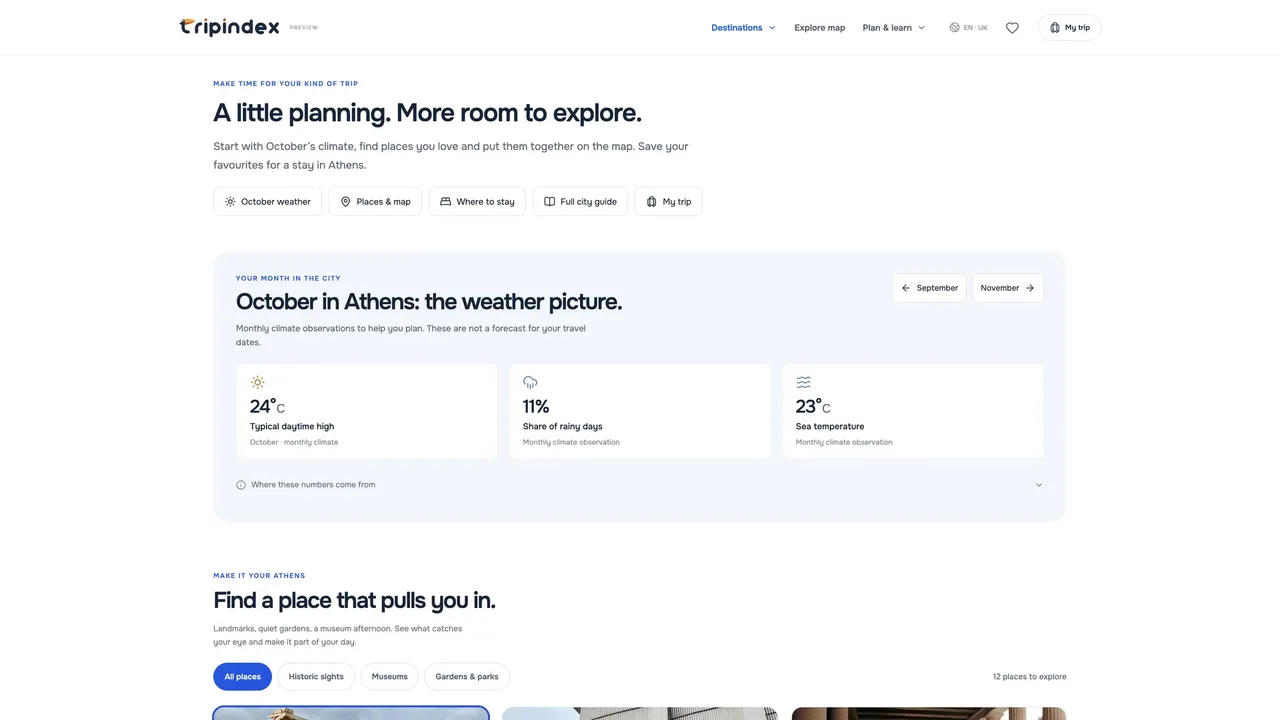Open the saved favourites heart icon
This screenshot has height=720, width=1280.
point(1012,28)
